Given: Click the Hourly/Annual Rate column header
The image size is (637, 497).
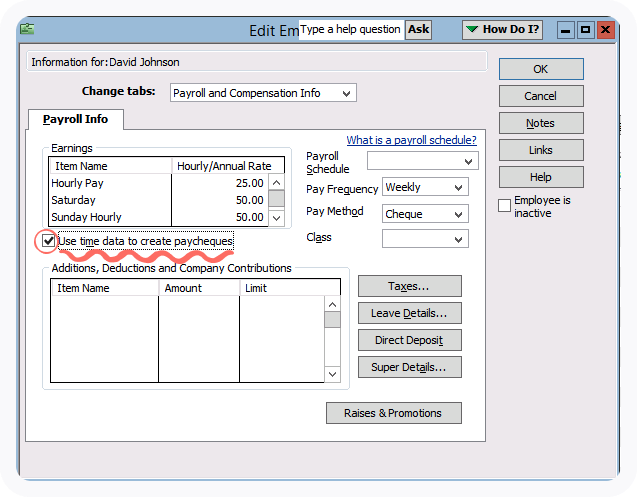Looking at the screenshot, I should (x=228, y=166).
